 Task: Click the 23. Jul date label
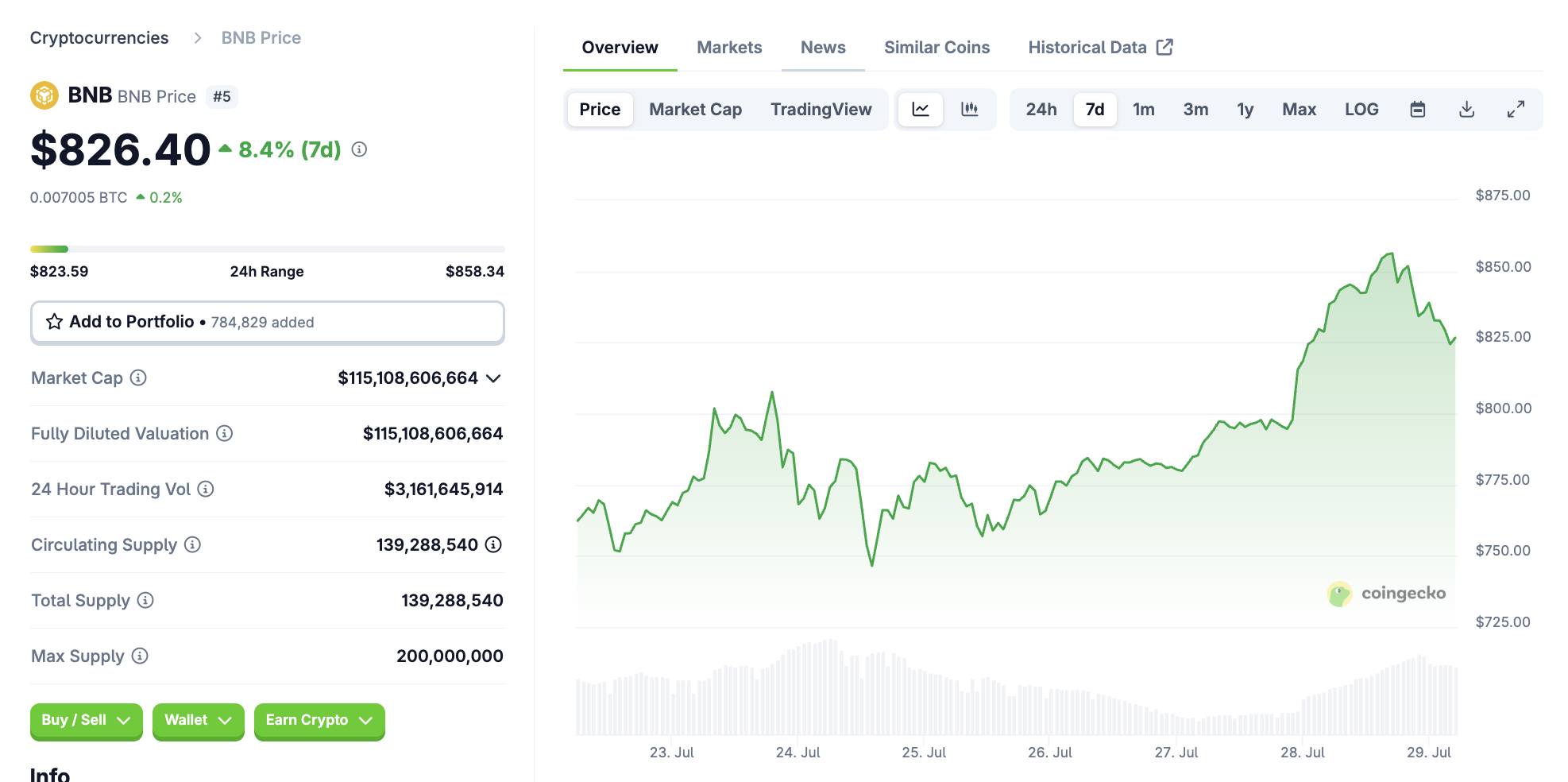(x=672, y=753)
